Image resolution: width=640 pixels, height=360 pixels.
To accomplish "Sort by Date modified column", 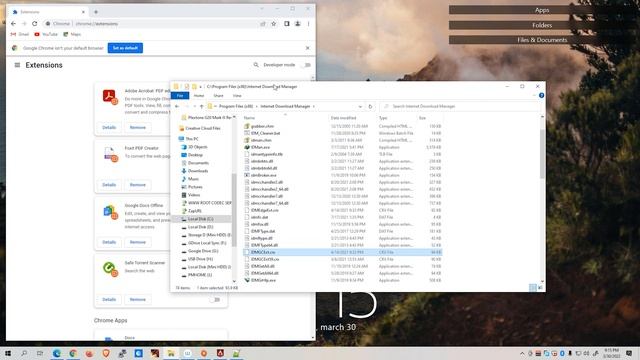I will pyautogui.click(x=343, y=118).
